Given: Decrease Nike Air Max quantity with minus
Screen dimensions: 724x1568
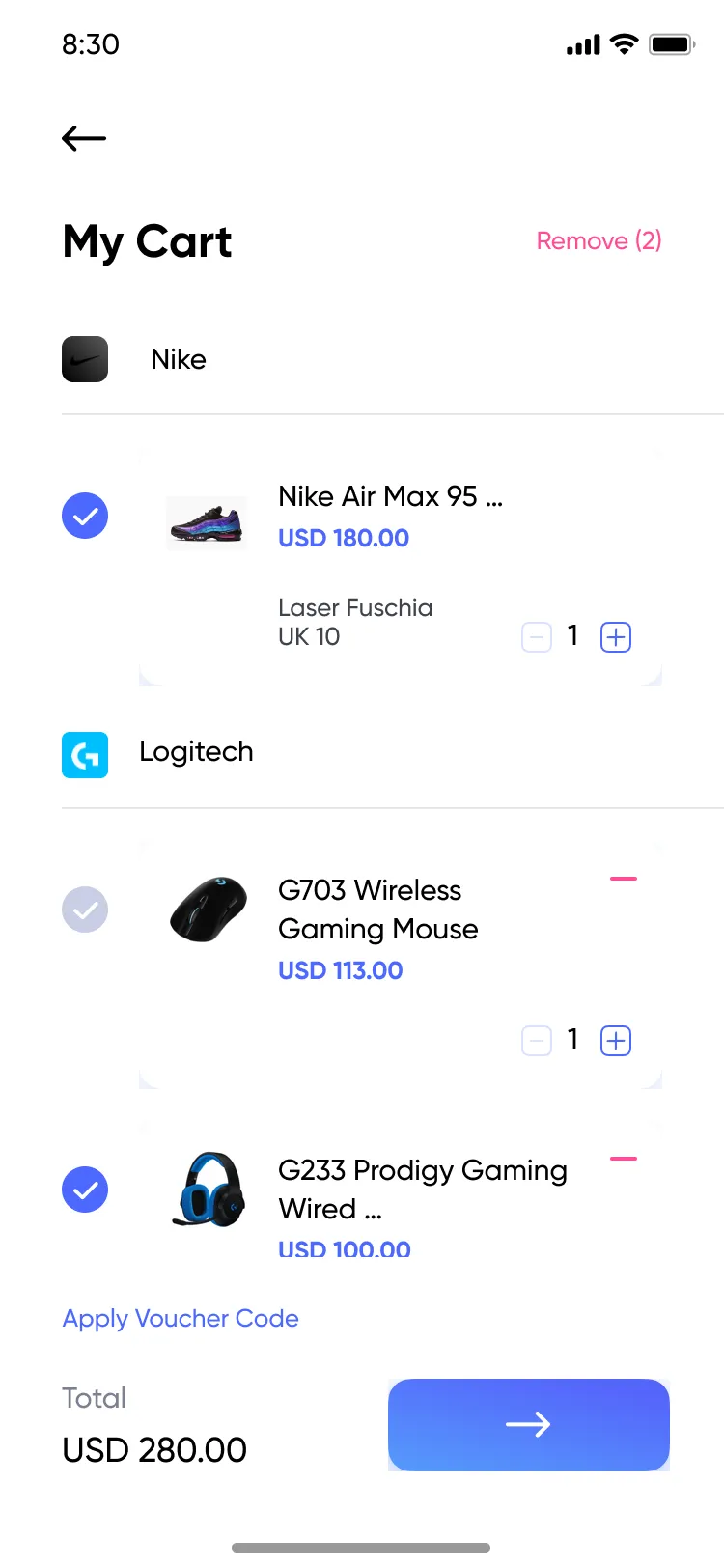Looking at the screenshot, I should pyautogui.click(x=537, y=637).
